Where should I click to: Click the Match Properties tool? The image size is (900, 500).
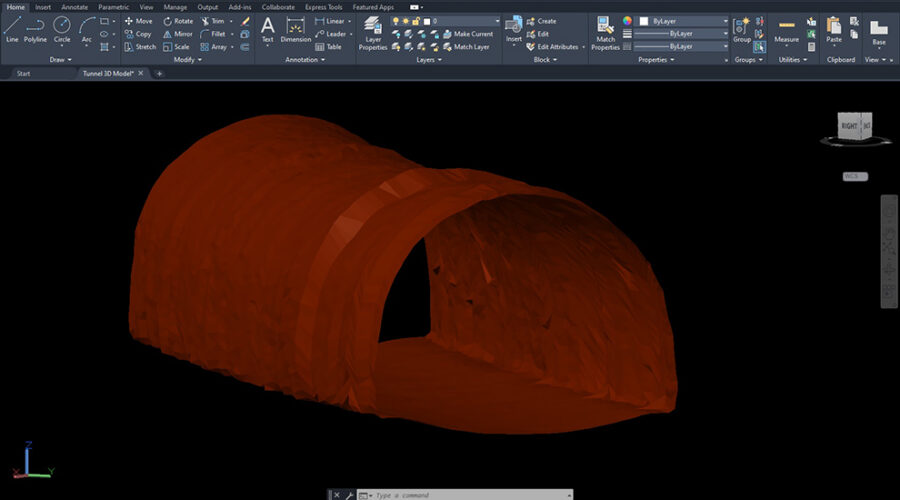605,32
